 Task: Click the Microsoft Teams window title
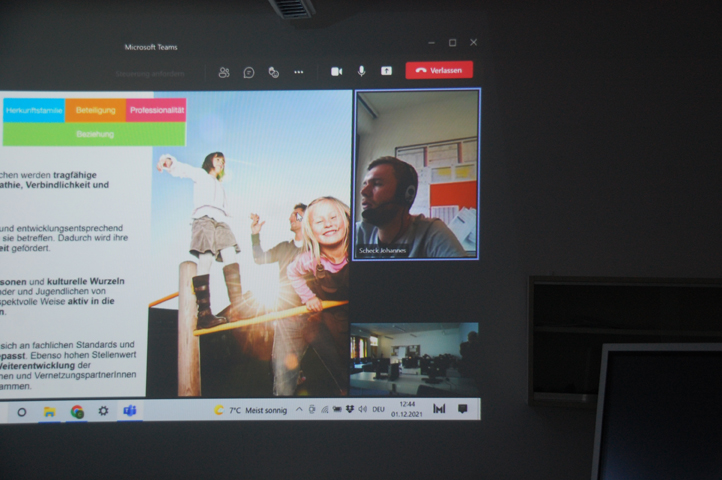pyautogui.click(x=151, y=47)
